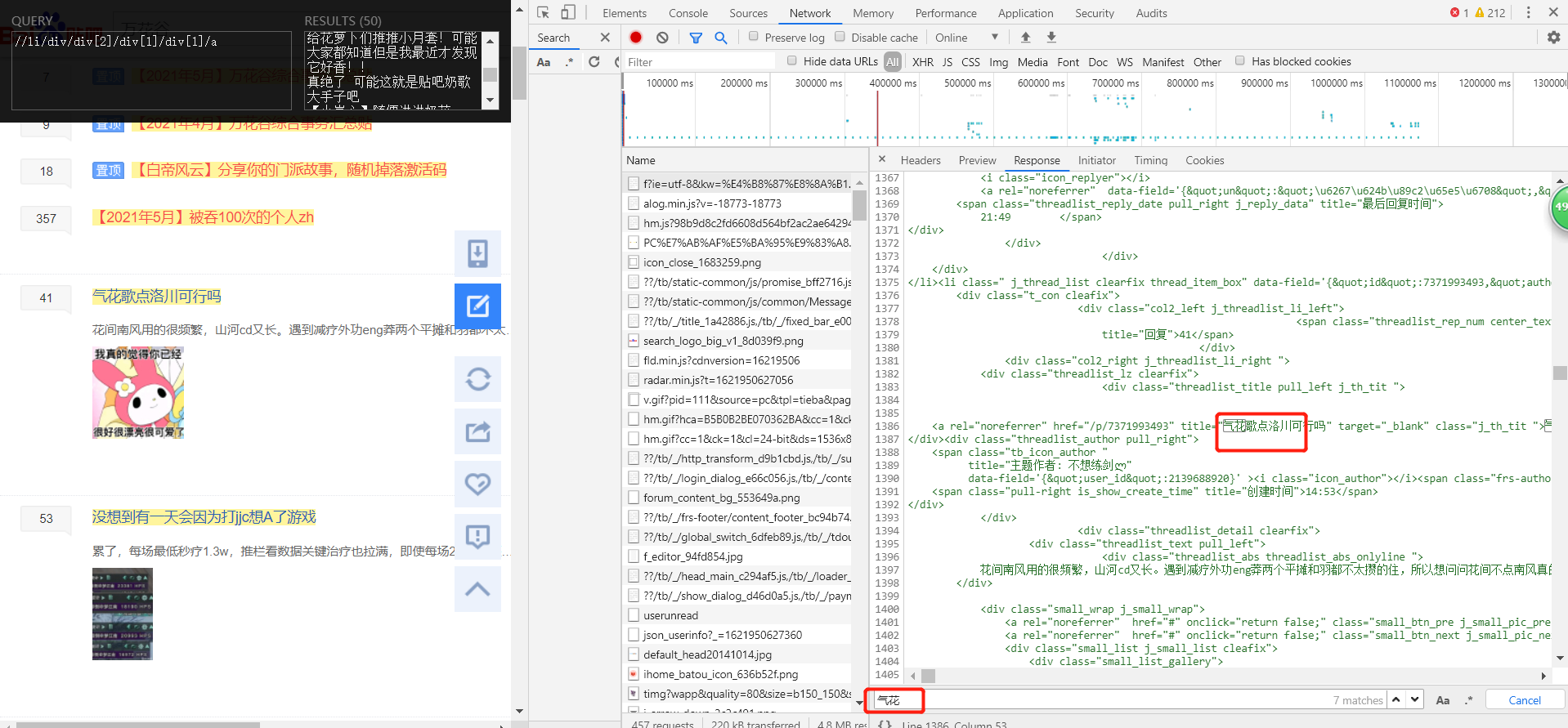This screenshot has height=728, width=1568.
Task: Tick checkbox for userunread request
Action: (634, 615)
